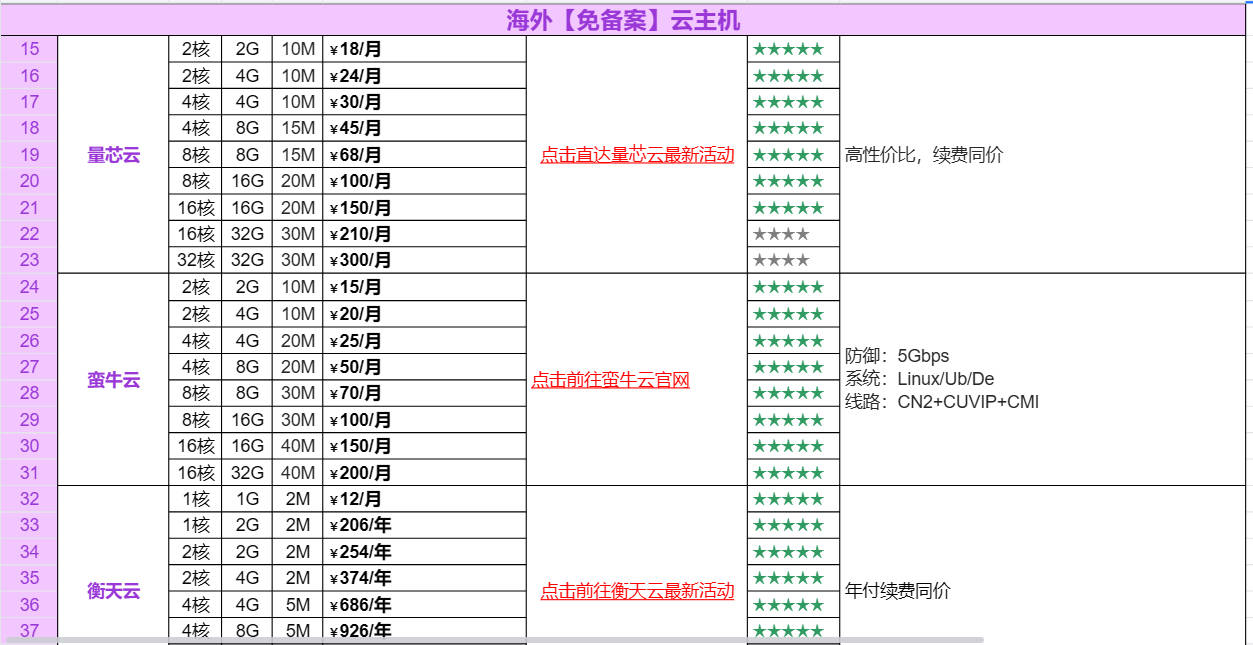Click the 1G memory cell in row 32

pyautogui.click(x=247, y=498)
